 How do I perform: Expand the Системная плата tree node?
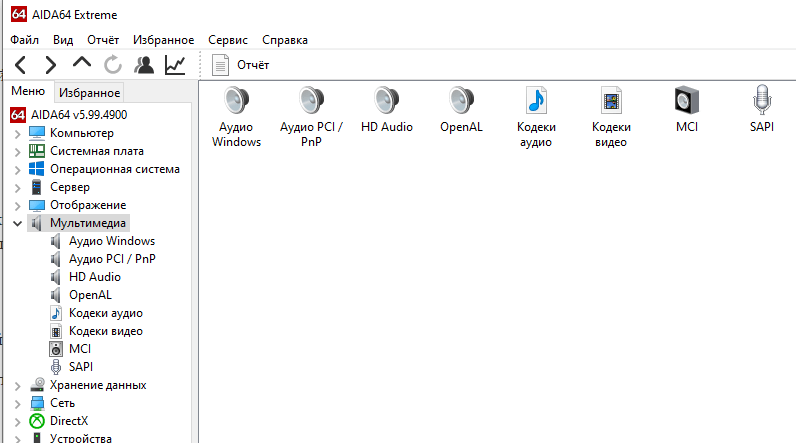point(18,152)
